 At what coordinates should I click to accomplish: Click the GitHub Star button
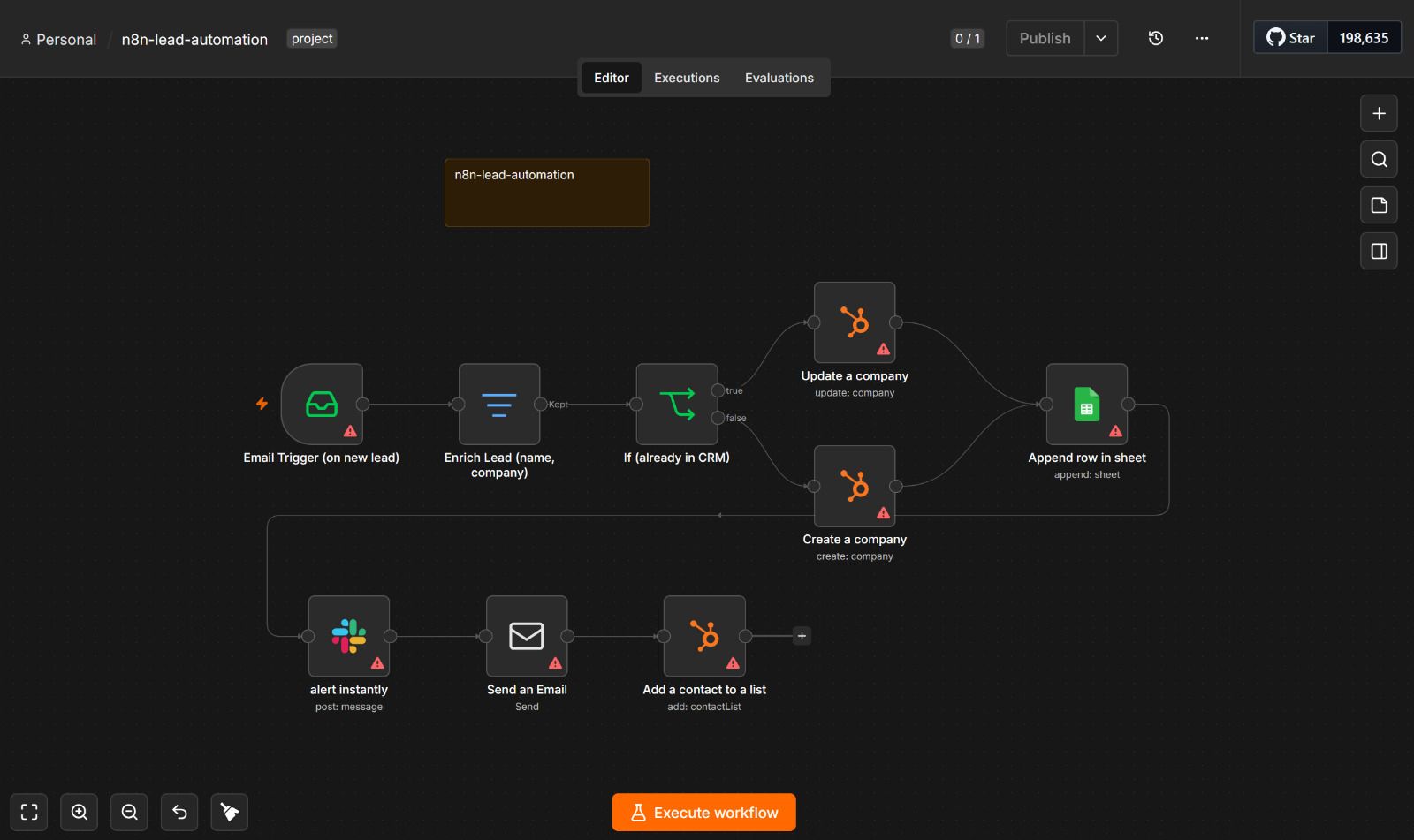1290,38
